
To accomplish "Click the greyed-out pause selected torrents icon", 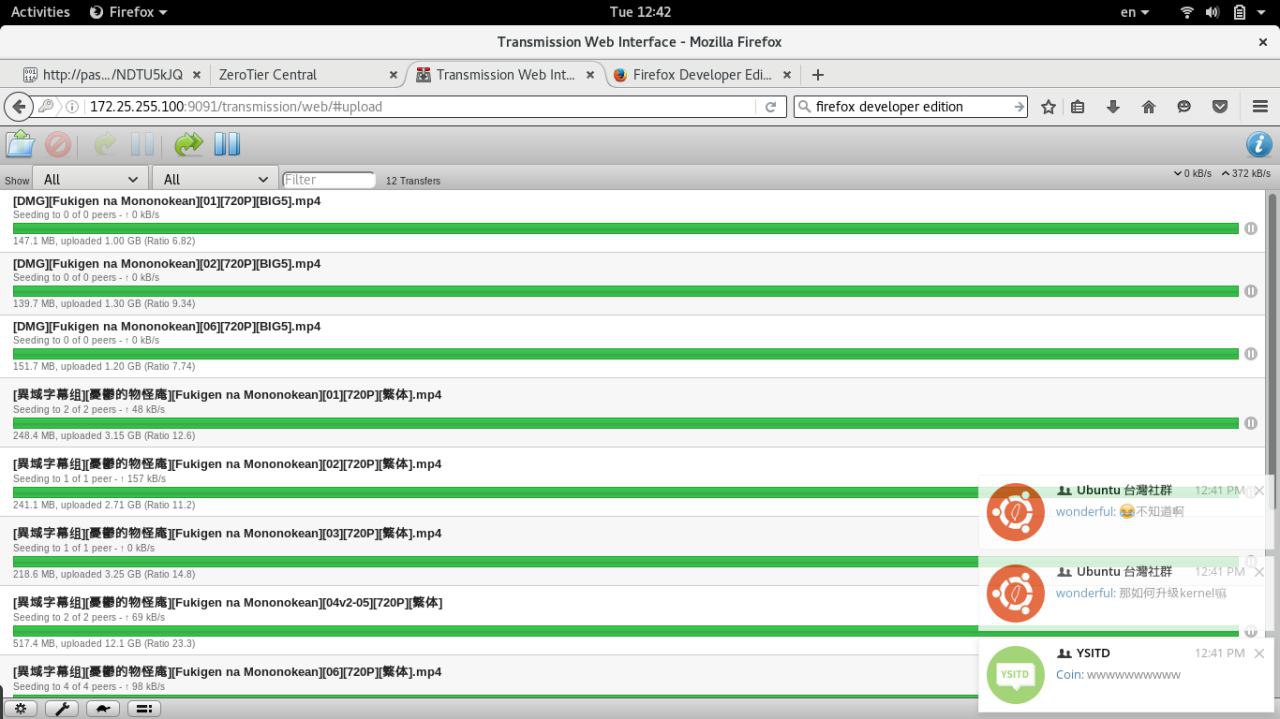I will 142,144.
